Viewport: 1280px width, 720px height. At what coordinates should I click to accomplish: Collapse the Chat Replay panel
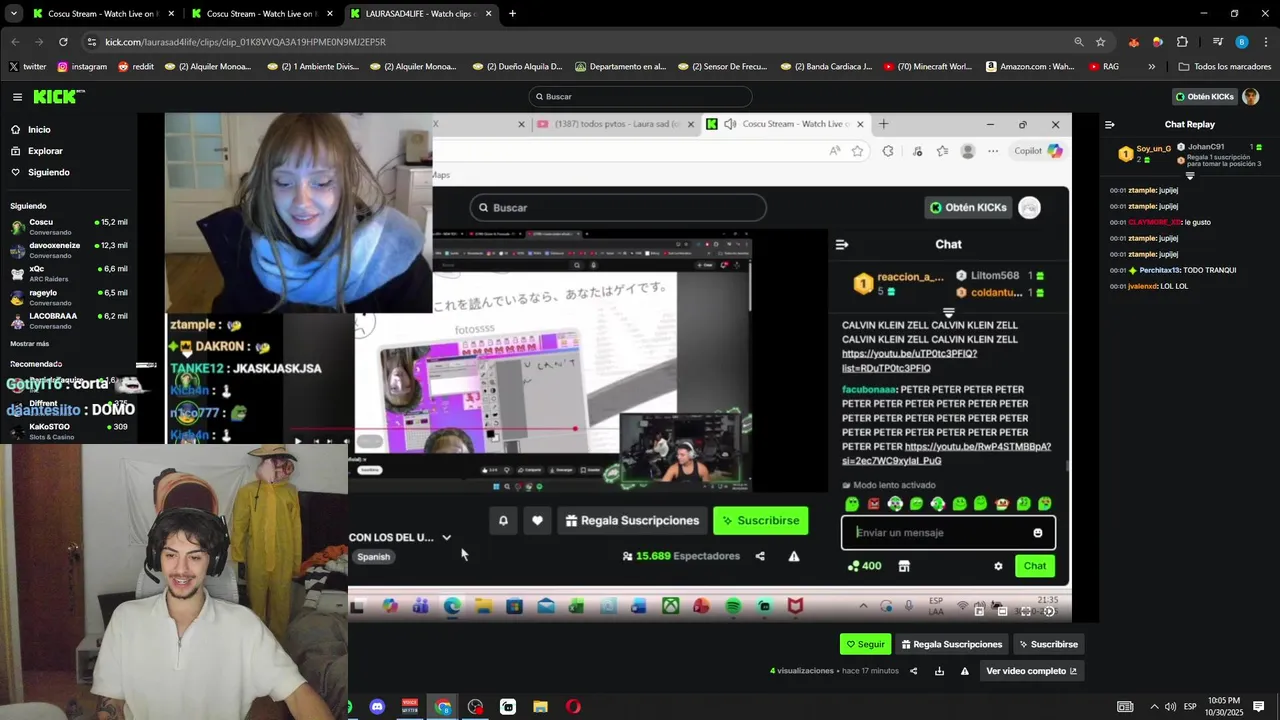(x=1109, y=125)
